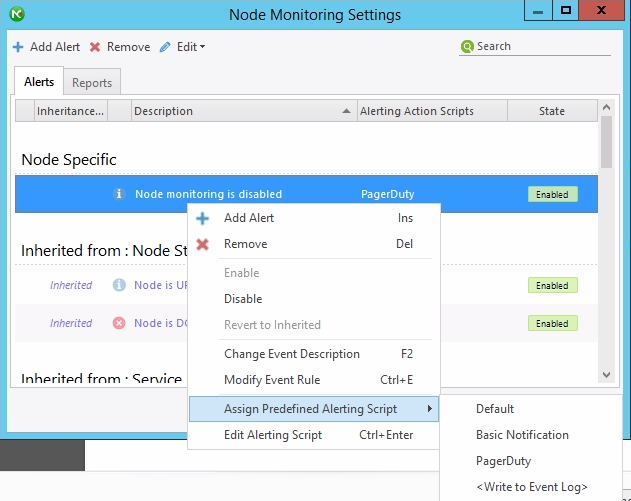The height and width of the screenshot is (501, 631).
Task: Click the Alerting Action Scripts column header
Action: pyautogui.click(x=432, y=111)
